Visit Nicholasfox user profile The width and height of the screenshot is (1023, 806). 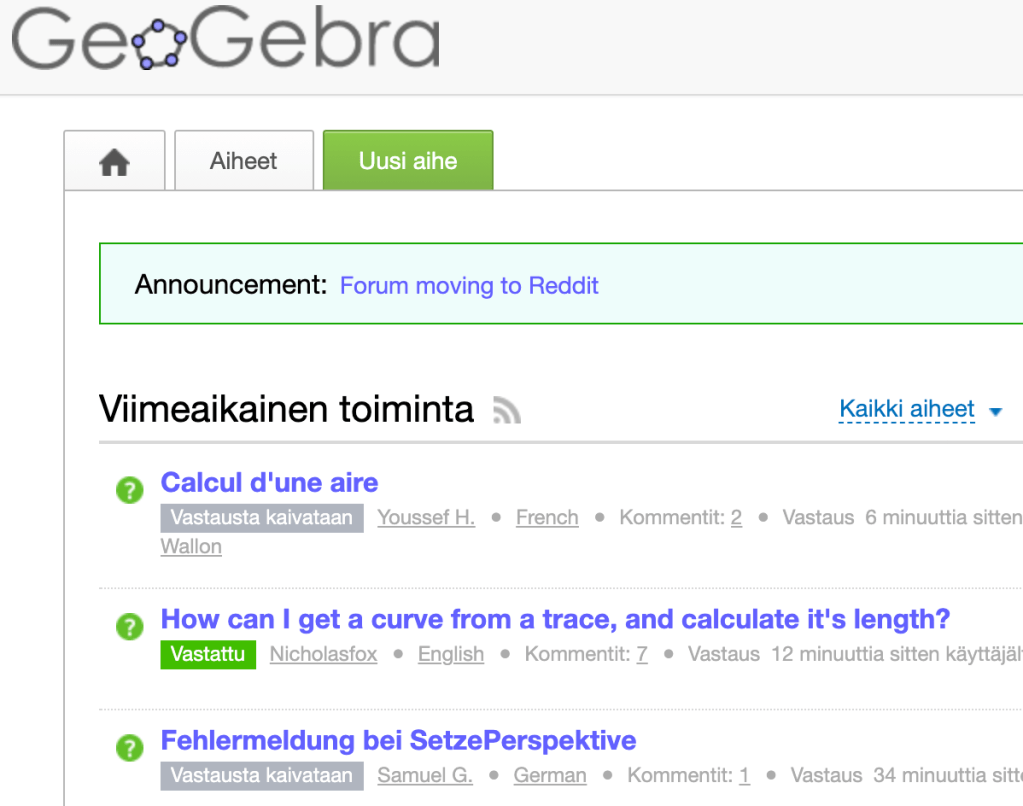pyautogui.click(x=323, y=655)
